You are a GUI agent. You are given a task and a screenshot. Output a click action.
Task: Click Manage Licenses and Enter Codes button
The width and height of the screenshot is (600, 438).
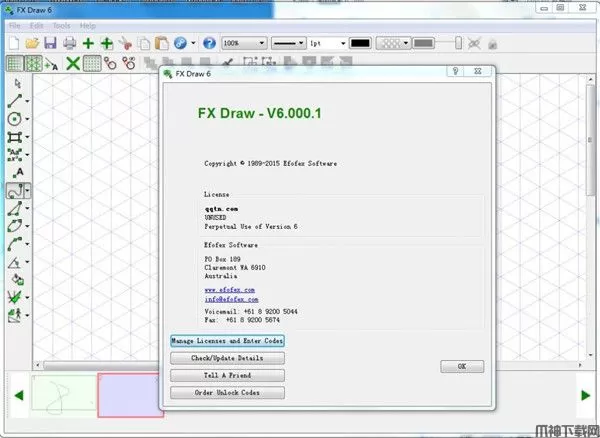(x=227, y=341)
